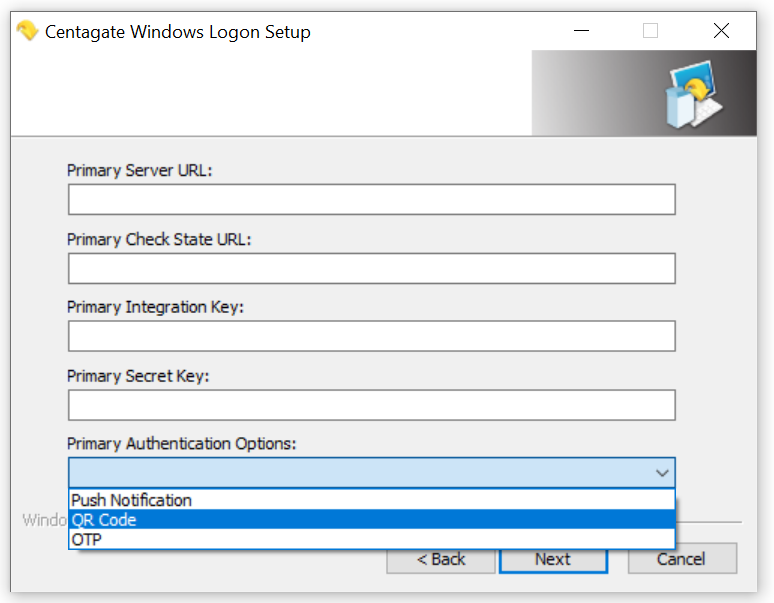
Task: Close the Centagate Windows Logon Setup window
Action: pos(721,31)
